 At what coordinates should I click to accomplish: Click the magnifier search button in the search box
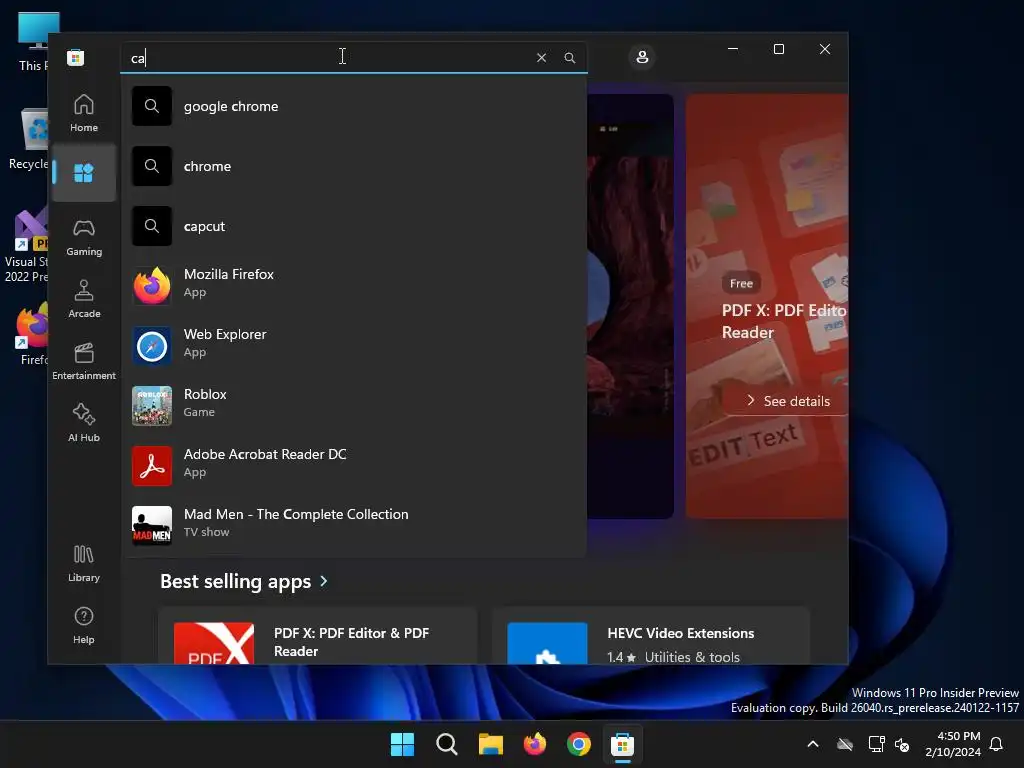click(x=569, y=57)
